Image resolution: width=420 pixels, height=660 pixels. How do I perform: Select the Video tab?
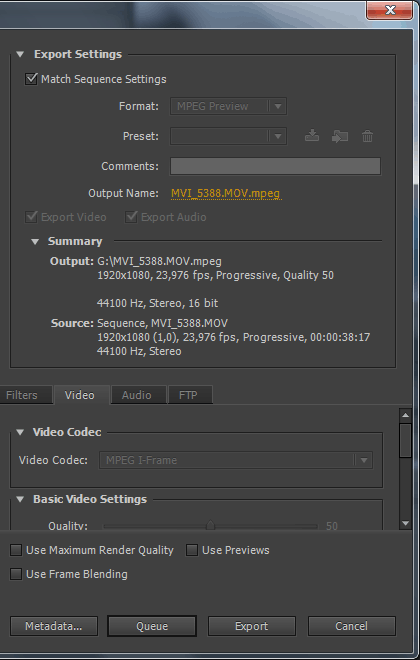(81, 395)
